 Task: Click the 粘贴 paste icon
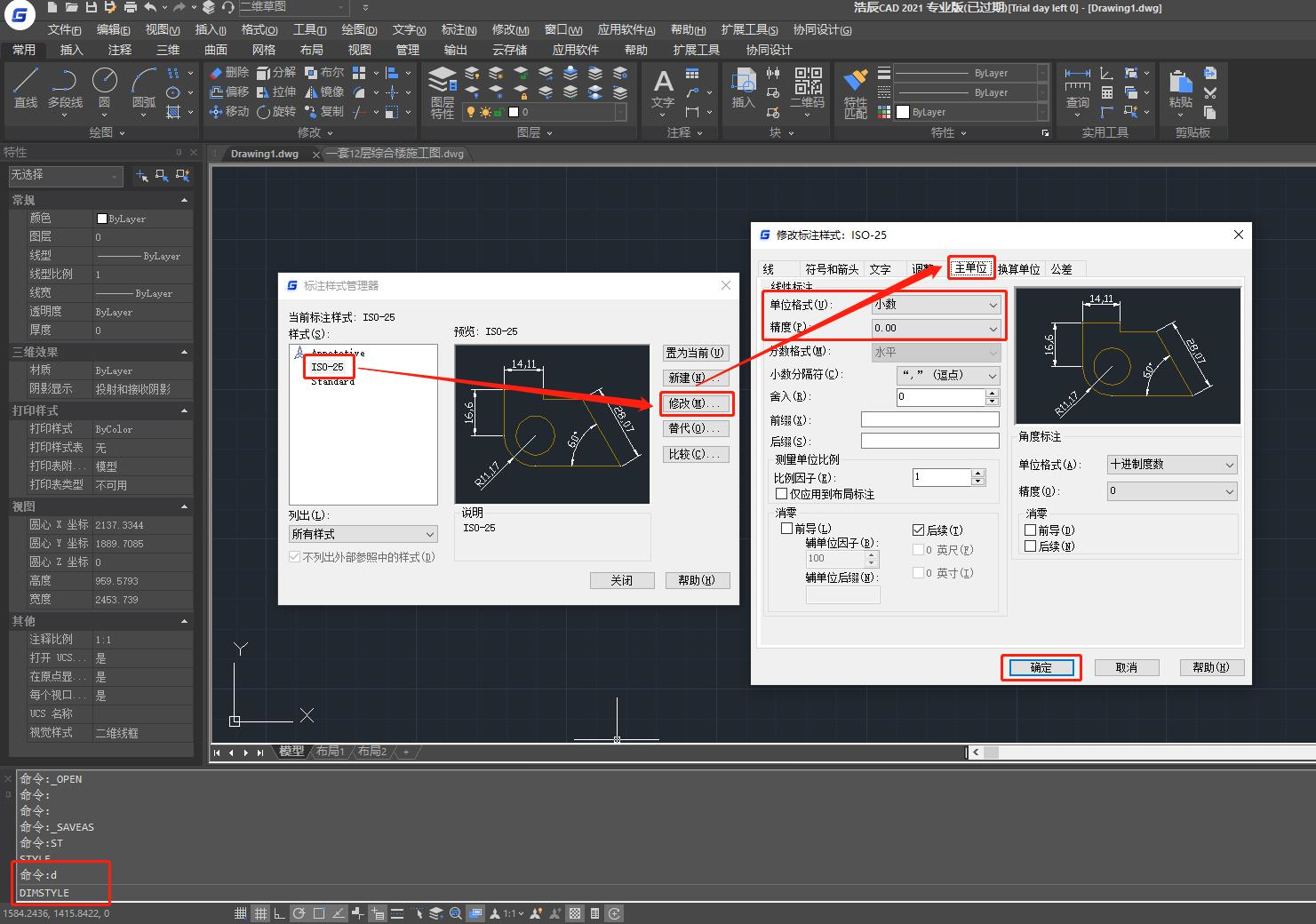point(1180,88)
